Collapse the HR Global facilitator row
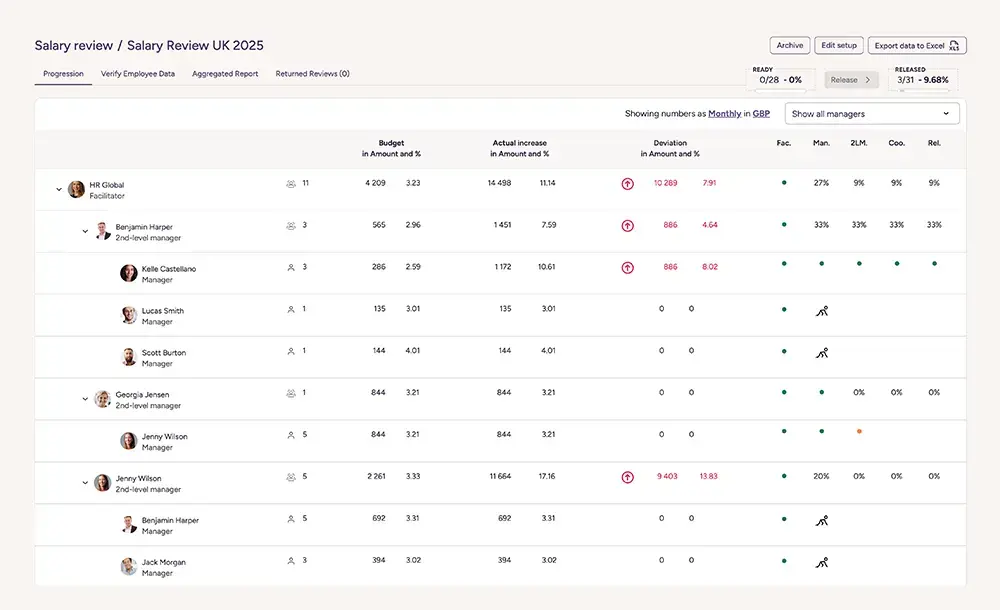The image size is (1000, 610). coord(59,189)
